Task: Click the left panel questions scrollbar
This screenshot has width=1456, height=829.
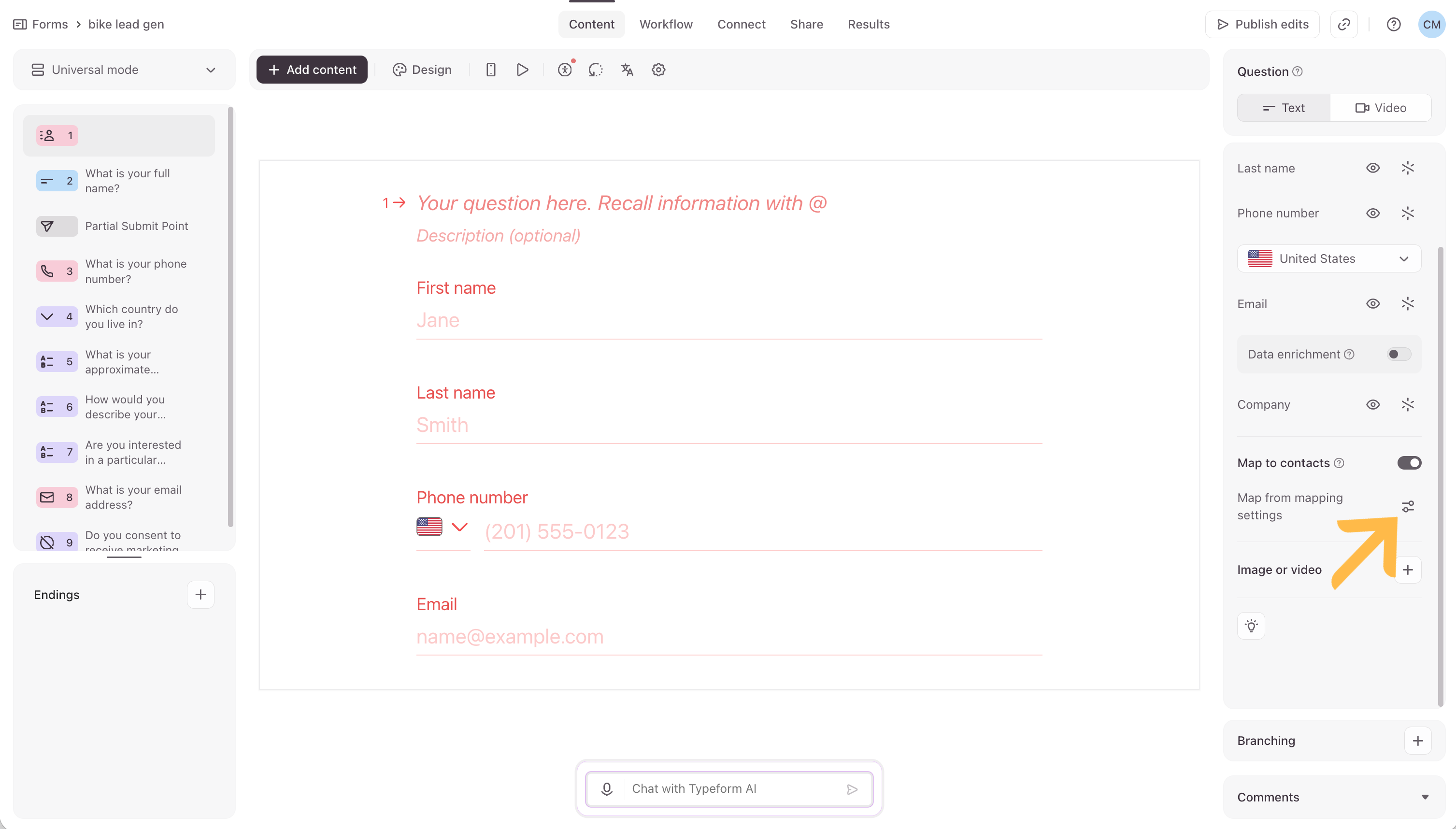Action: (230, 316)
